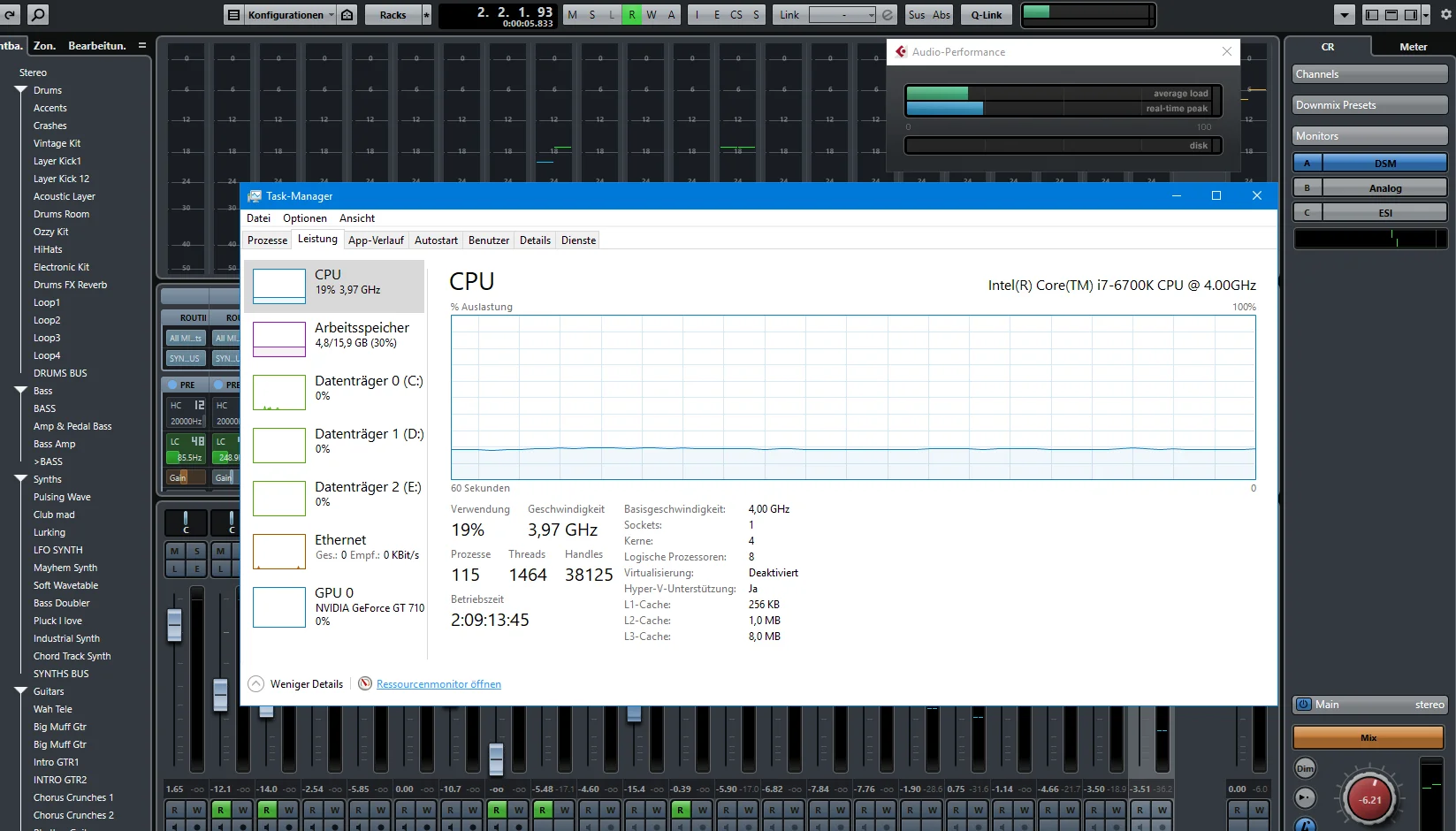This screenshot has width=1456, height=831.
Task: Collapse the Drums folder in channel list
Action: 20,90
